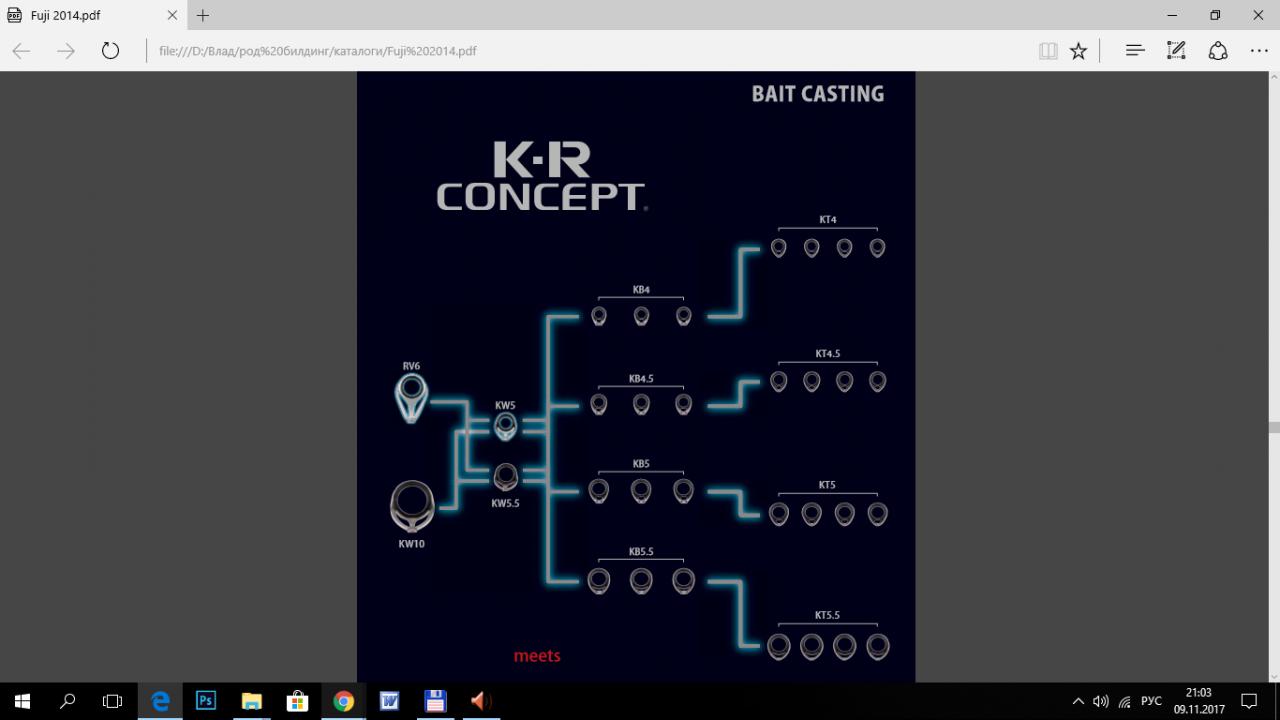Click the browser Back arrow
The height and width of the screenshot is (720, 1280).
coord(21,51)
